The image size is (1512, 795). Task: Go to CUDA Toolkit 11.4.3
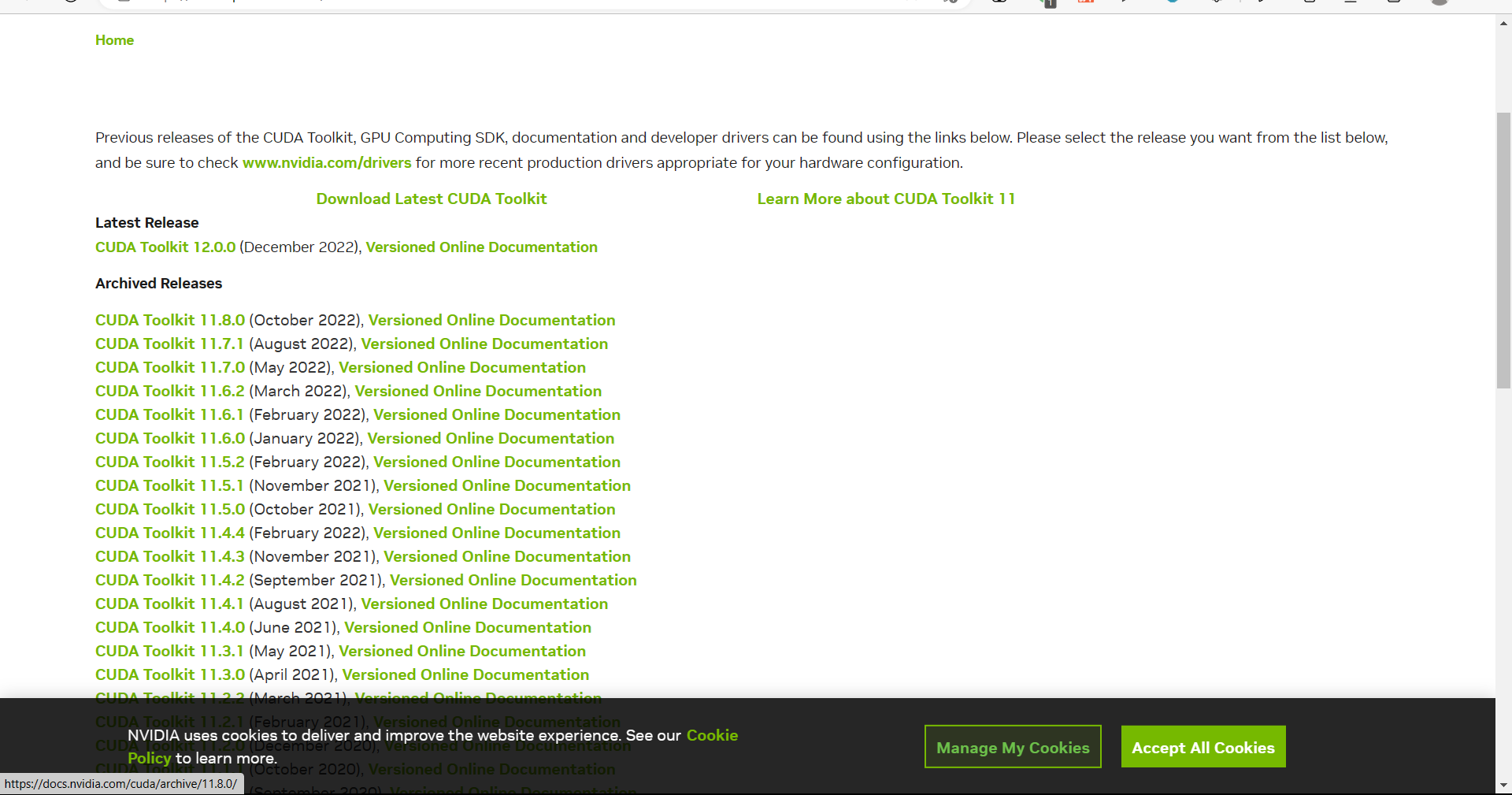[x=170, y=556]
